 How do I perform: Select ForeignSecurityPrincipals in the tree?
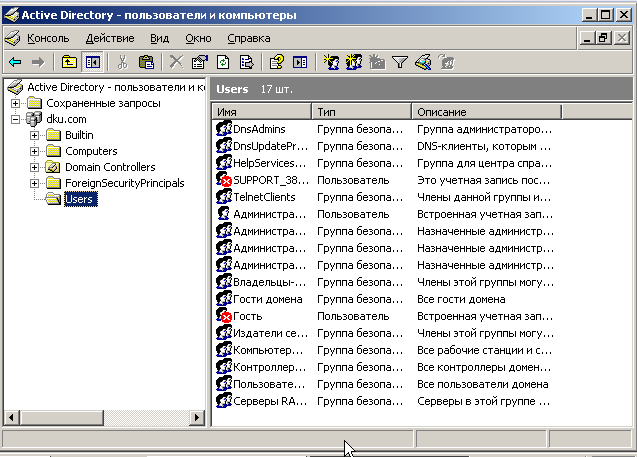pos(125,183)
